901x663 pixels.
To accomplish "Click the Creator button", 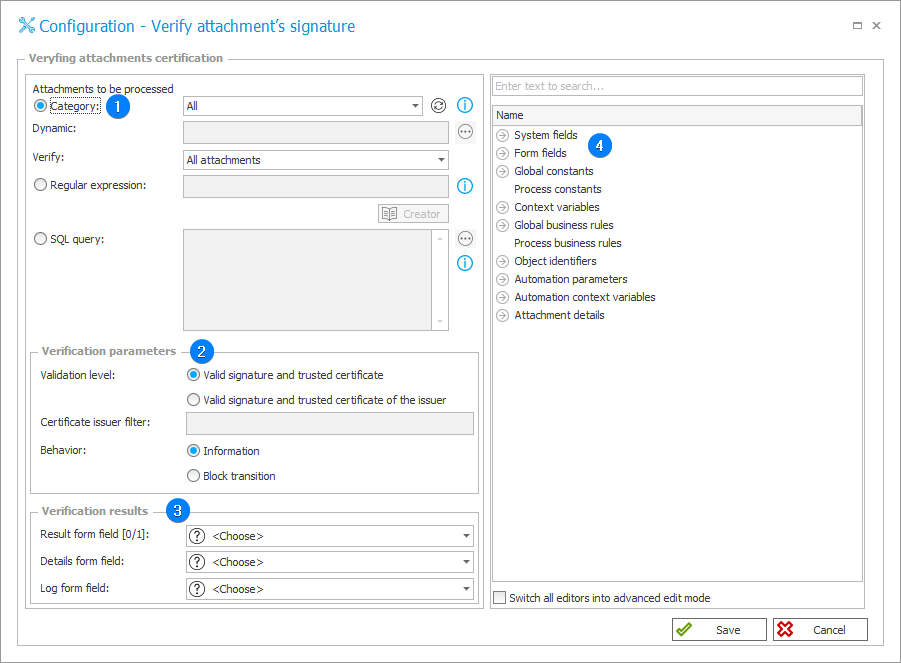I will pyautogui.click(x=413, y=214).
